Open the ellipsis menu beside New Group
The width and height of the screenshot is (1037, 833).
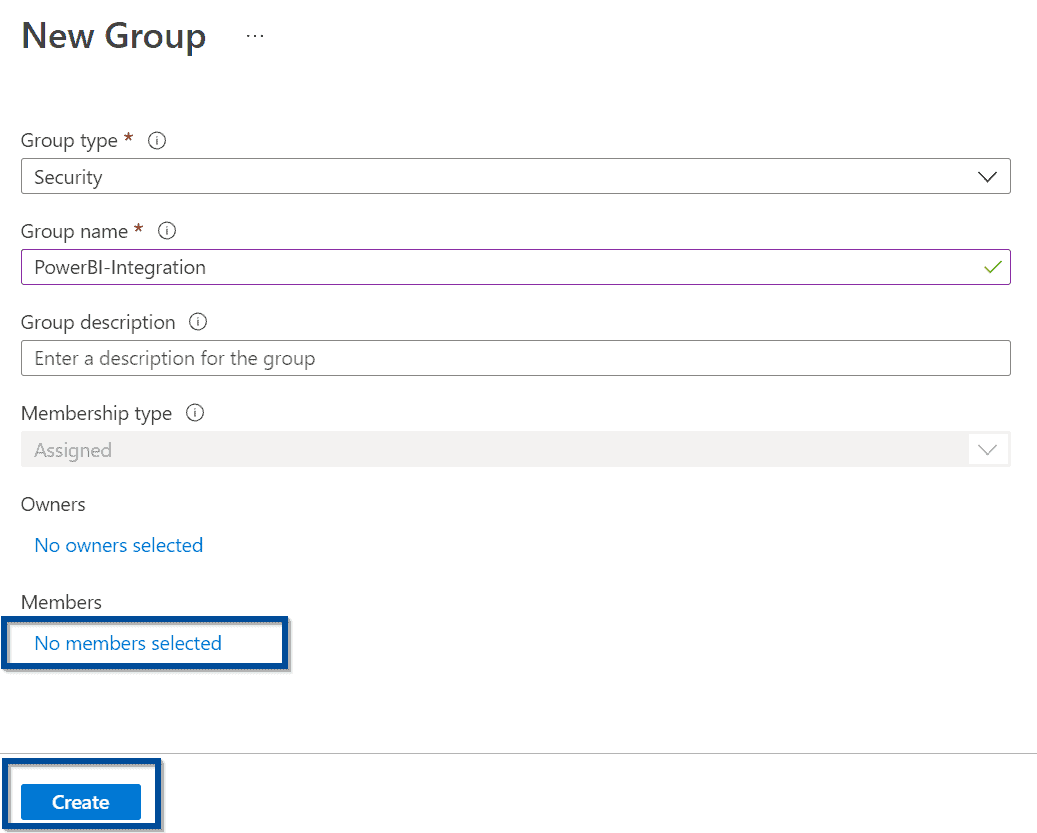[255, 36]
